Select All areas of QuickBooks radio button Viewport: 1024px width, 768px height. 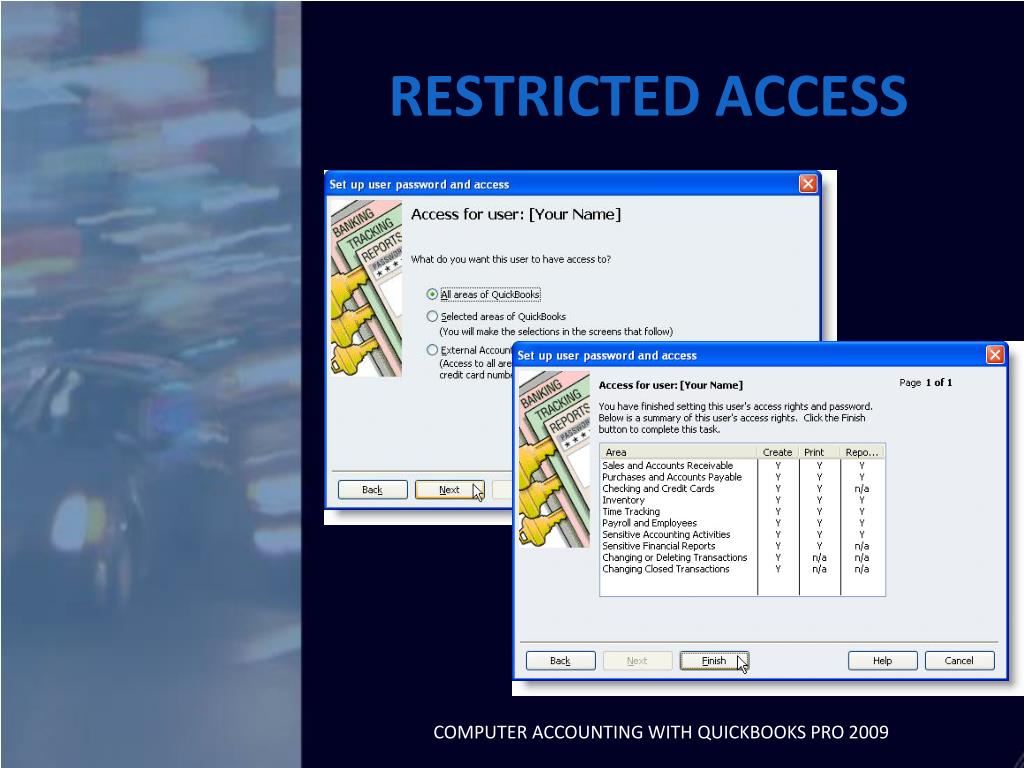[432, 295]
